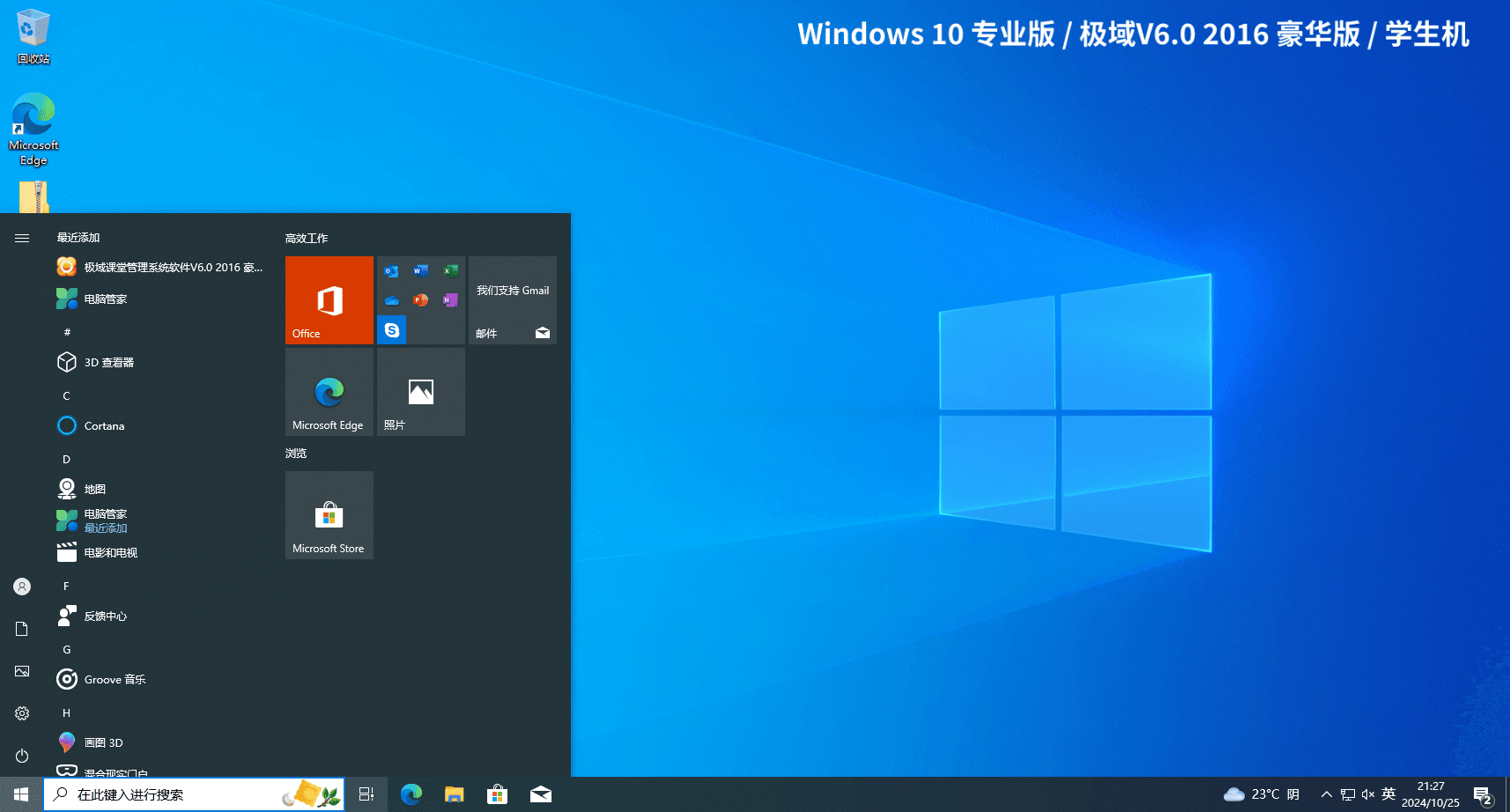
Task: Open 3D 查看器 app
Action: pos(160,362)
